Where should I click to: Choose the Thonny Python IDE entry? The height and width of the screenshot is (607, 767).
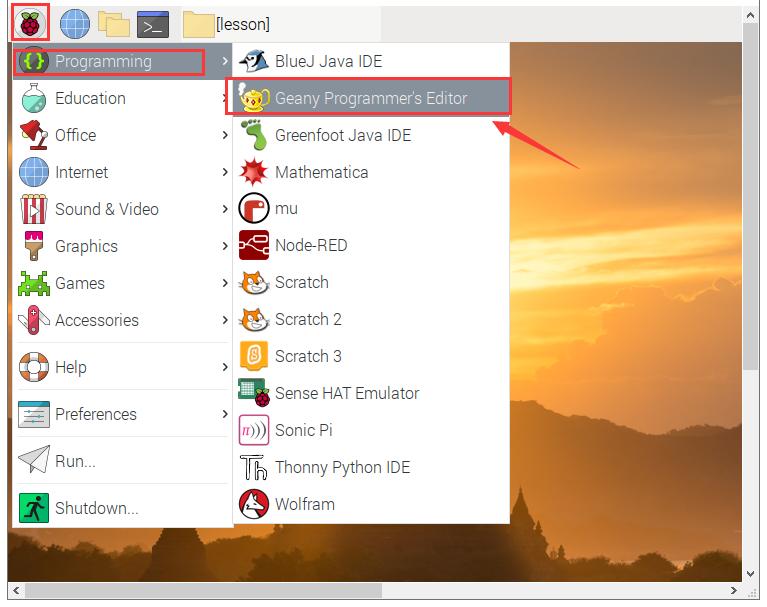[371, 467]
